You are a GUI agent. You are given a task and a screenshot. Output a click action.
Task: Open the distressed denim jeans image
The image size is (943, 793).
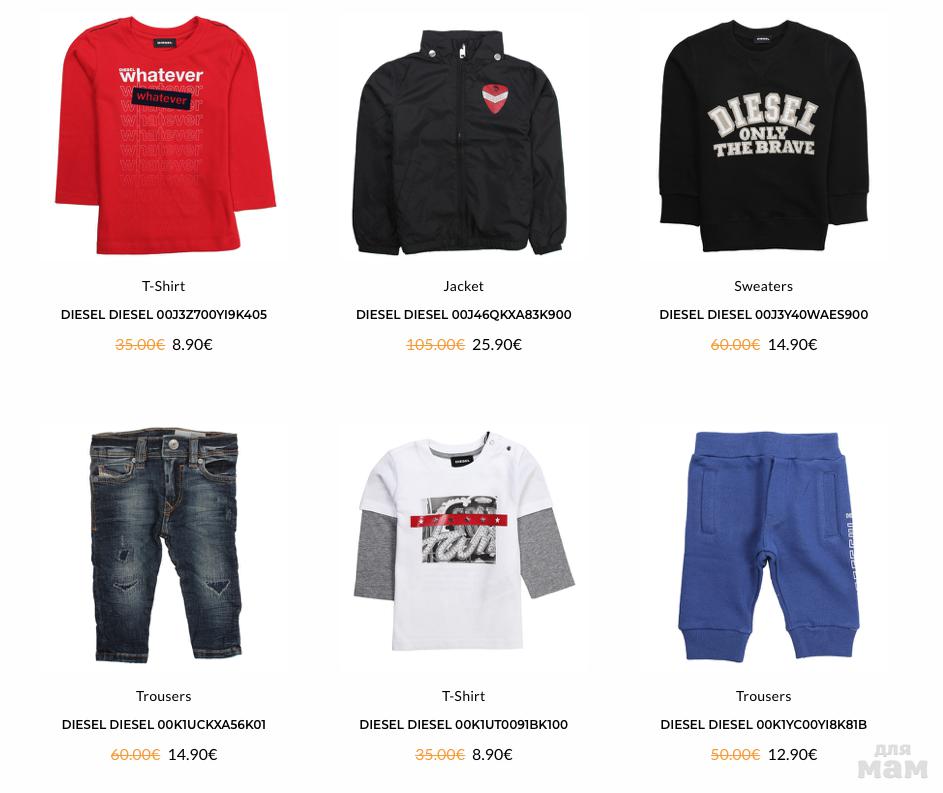pos(165,545)
